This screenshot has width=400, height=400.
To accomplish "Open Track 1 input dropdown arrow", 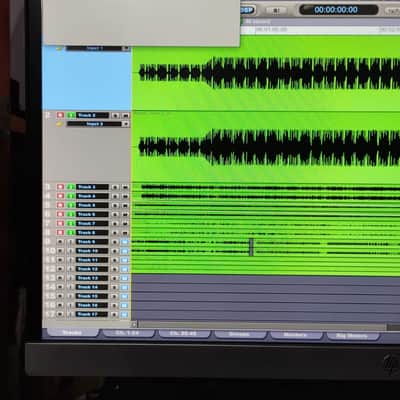I will pyautogui.click(x=126, y=48).
